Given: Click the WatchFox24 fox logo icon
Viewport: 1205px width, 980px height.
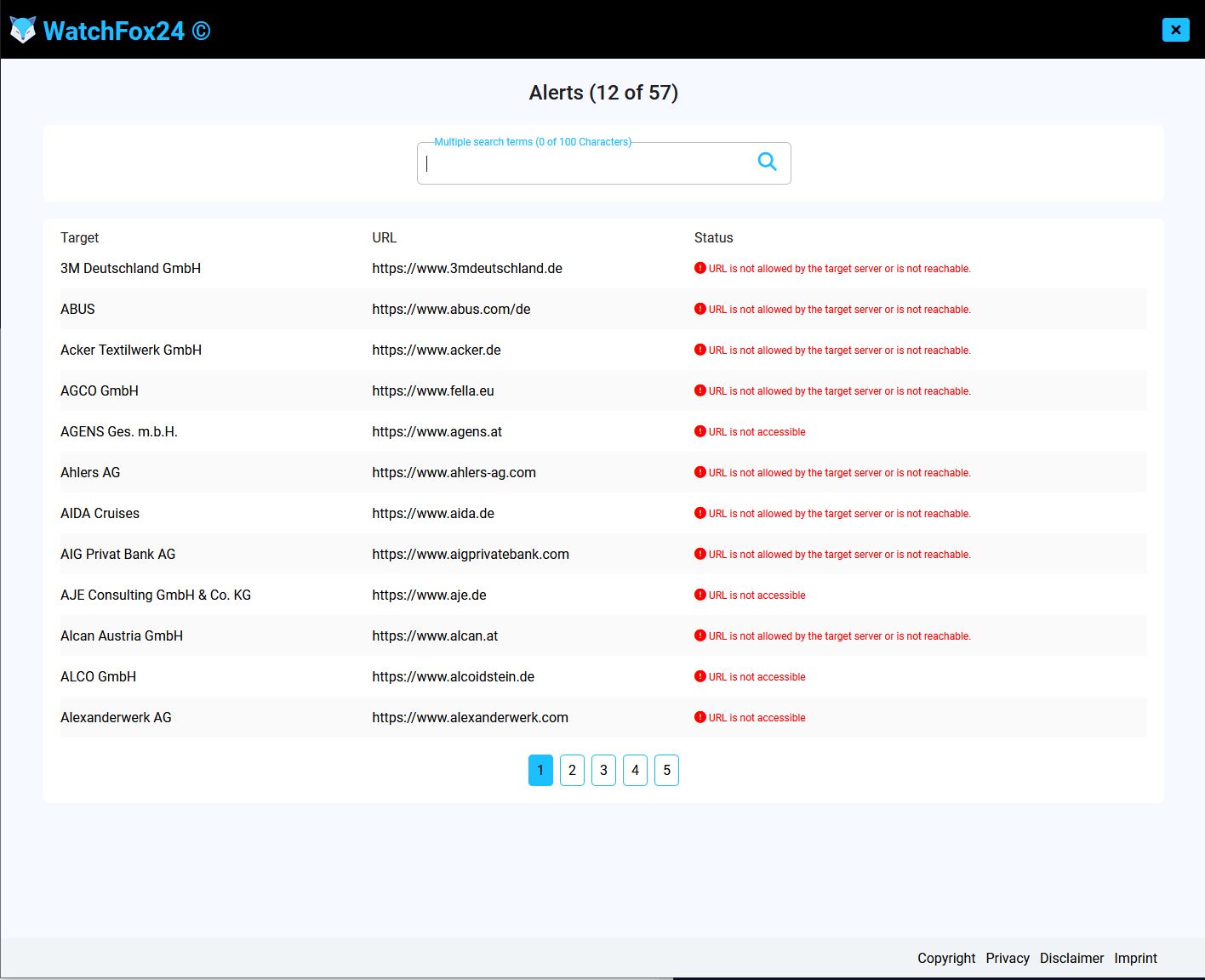Looking at the screenshot, I should (23, 31).
